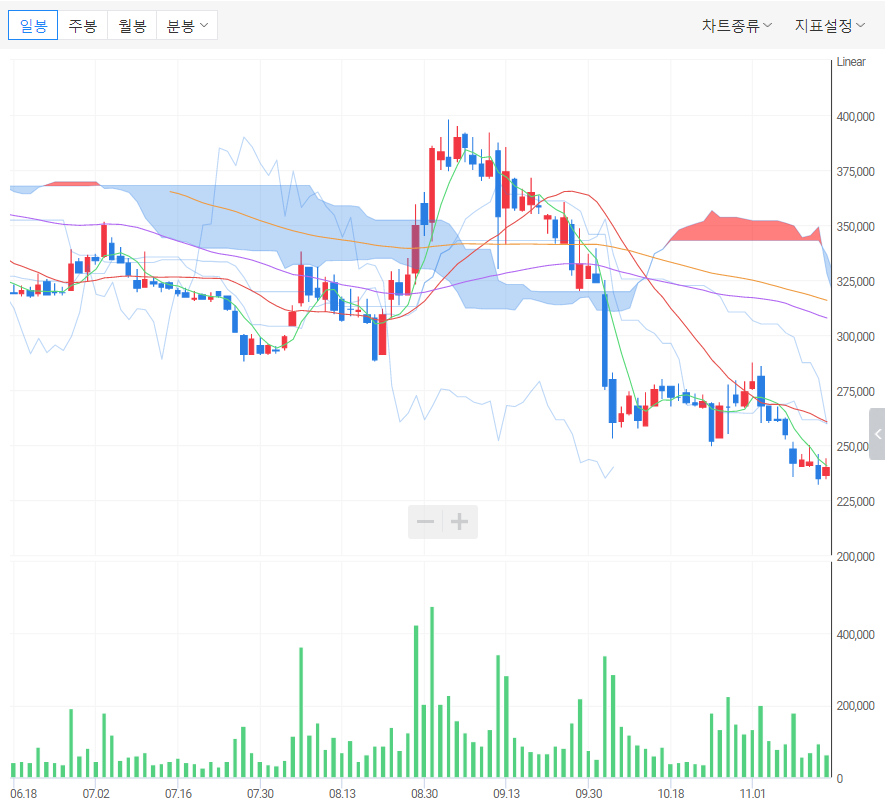Open the 분봉 minute chart dropdown

coord(187,25)
